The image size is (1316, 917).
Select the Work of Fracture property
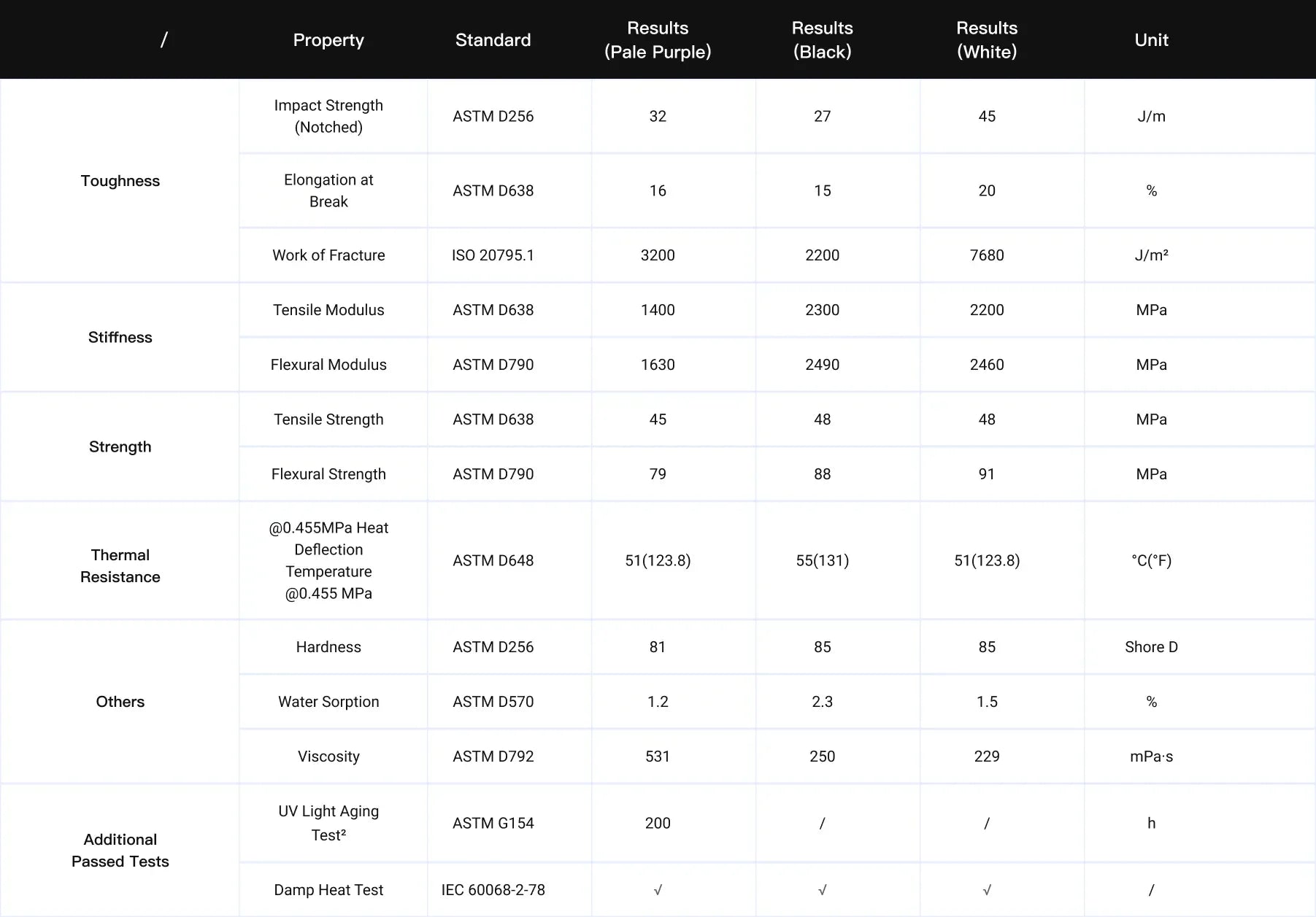pyautogui.click(x=328, y=255)
